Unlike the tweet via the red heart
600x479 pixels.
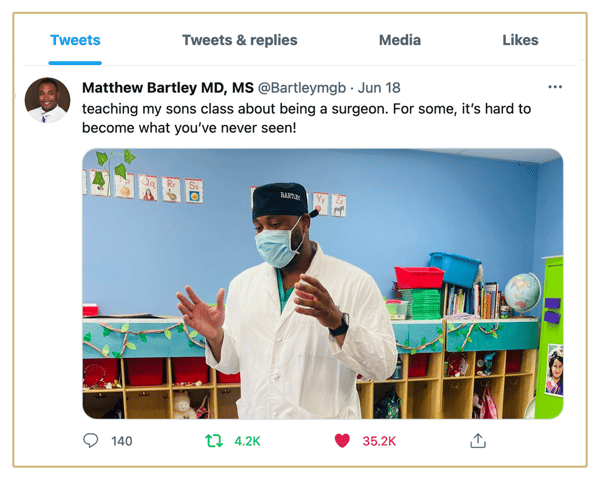343,441
